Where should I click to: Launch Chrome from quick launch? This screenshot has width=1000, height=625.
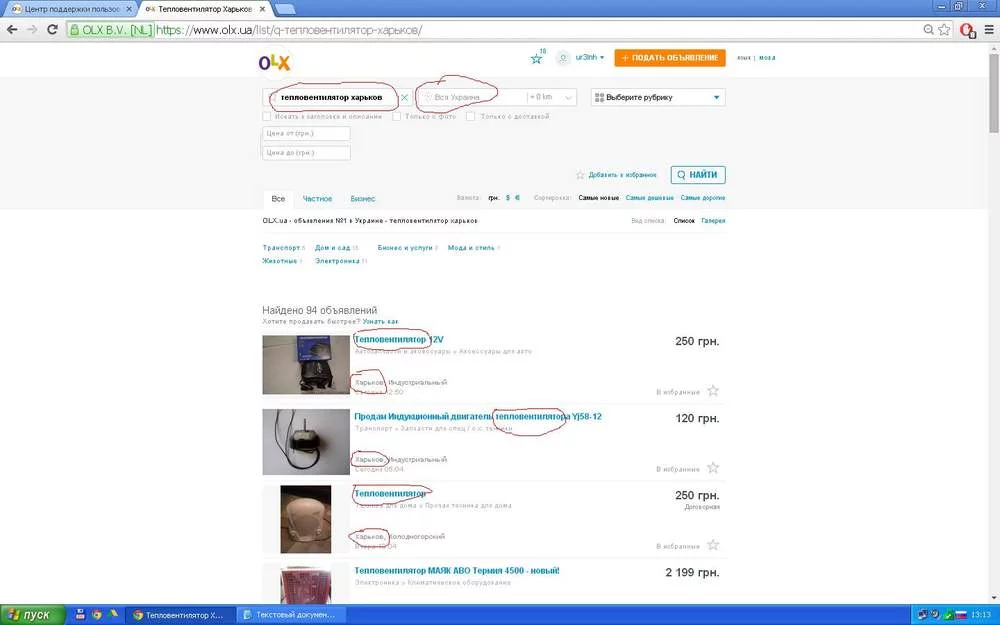[97, 615]
